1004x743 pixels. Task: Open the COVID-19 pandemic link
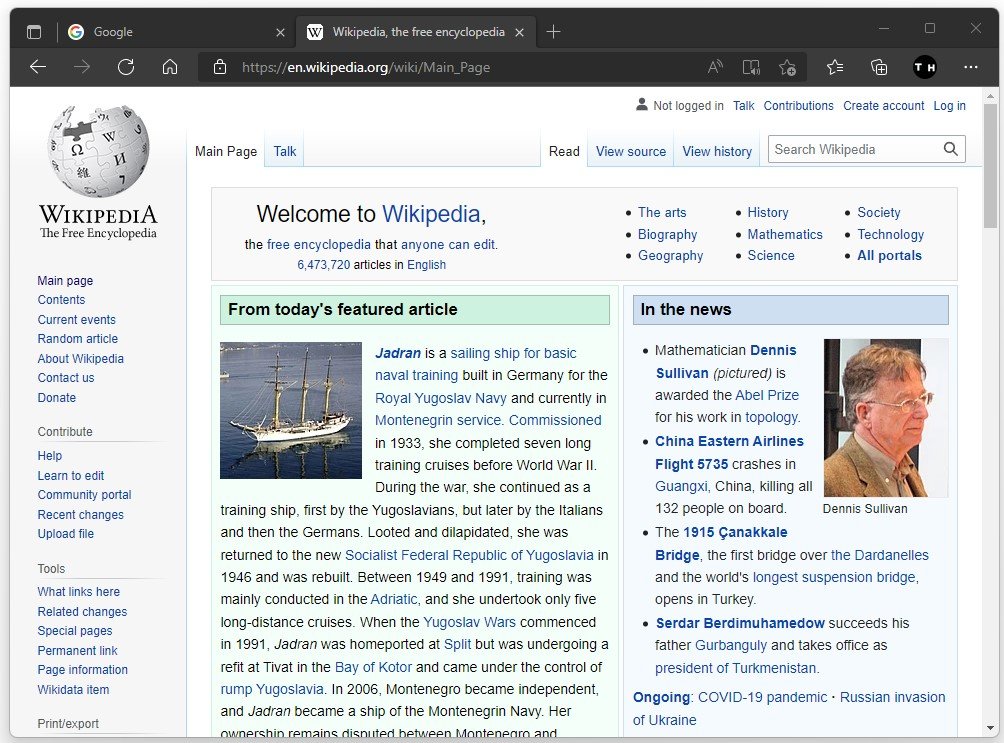coord(762,698)
